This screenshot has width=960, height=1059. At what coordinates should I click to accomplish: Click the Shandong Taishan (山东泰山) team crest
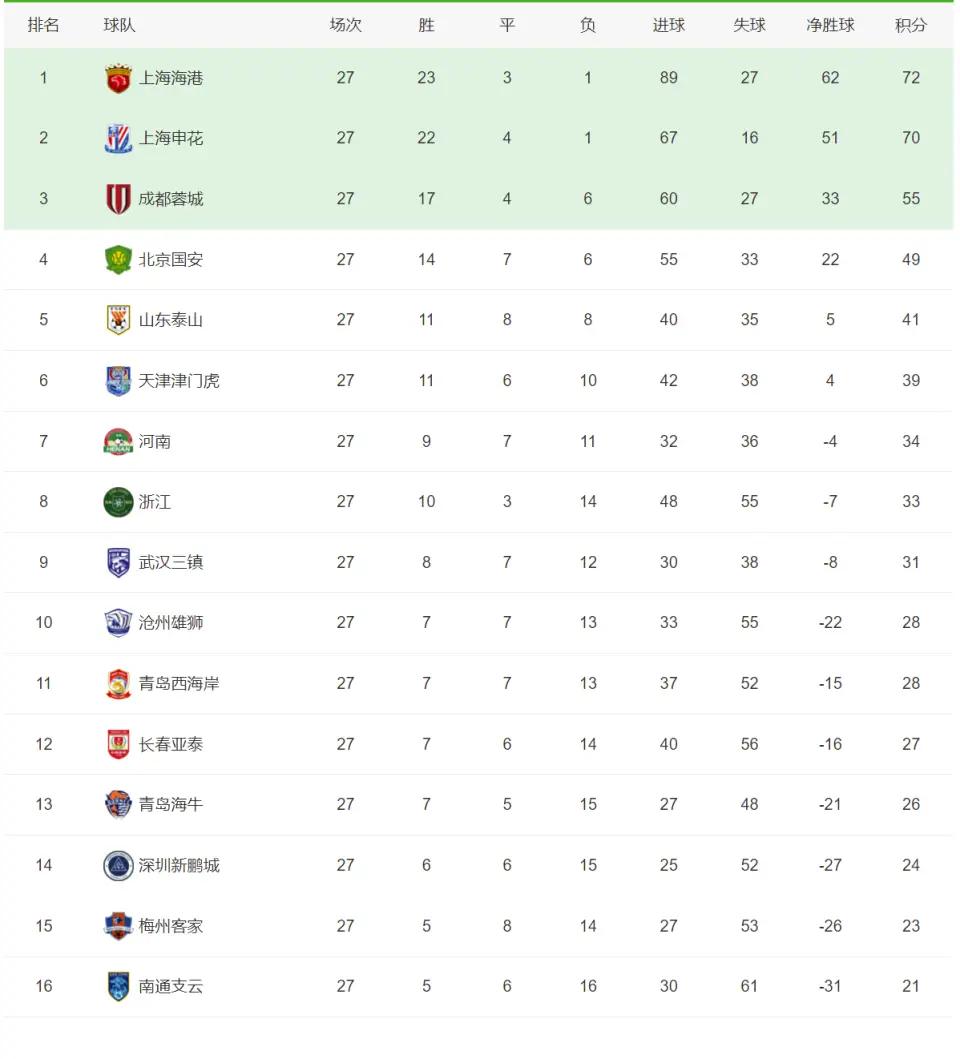click(x=118, y=320)
